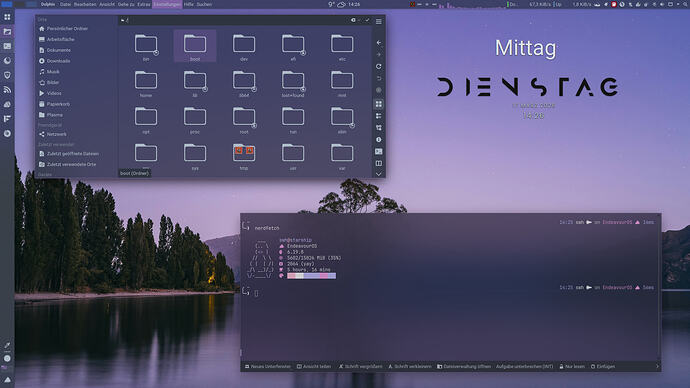The image size is (690, 388).
Task: Click Schrift verkleinern in terminal
Action: pos(410,366)
